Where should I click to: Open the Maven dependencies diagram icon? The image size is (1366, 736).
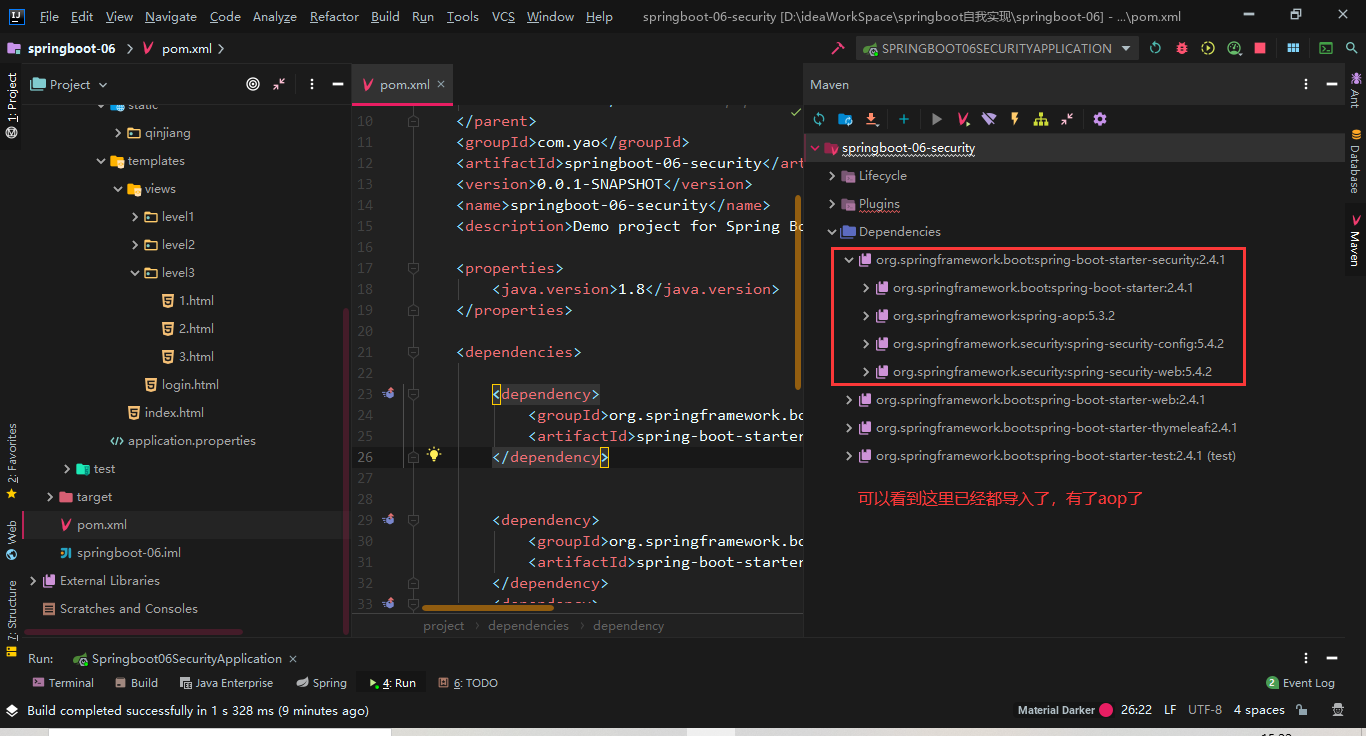click(1041, 119)
